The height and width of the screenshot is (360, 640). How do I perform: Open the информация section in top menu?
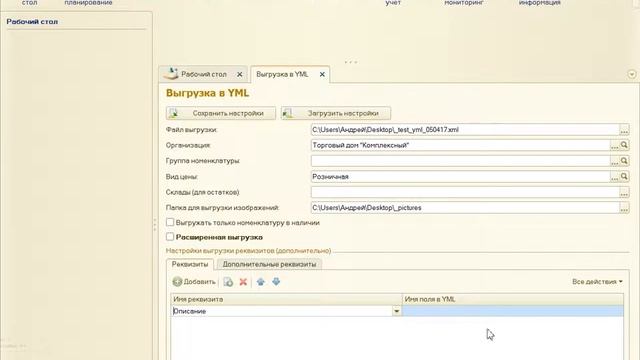(540, 3)
